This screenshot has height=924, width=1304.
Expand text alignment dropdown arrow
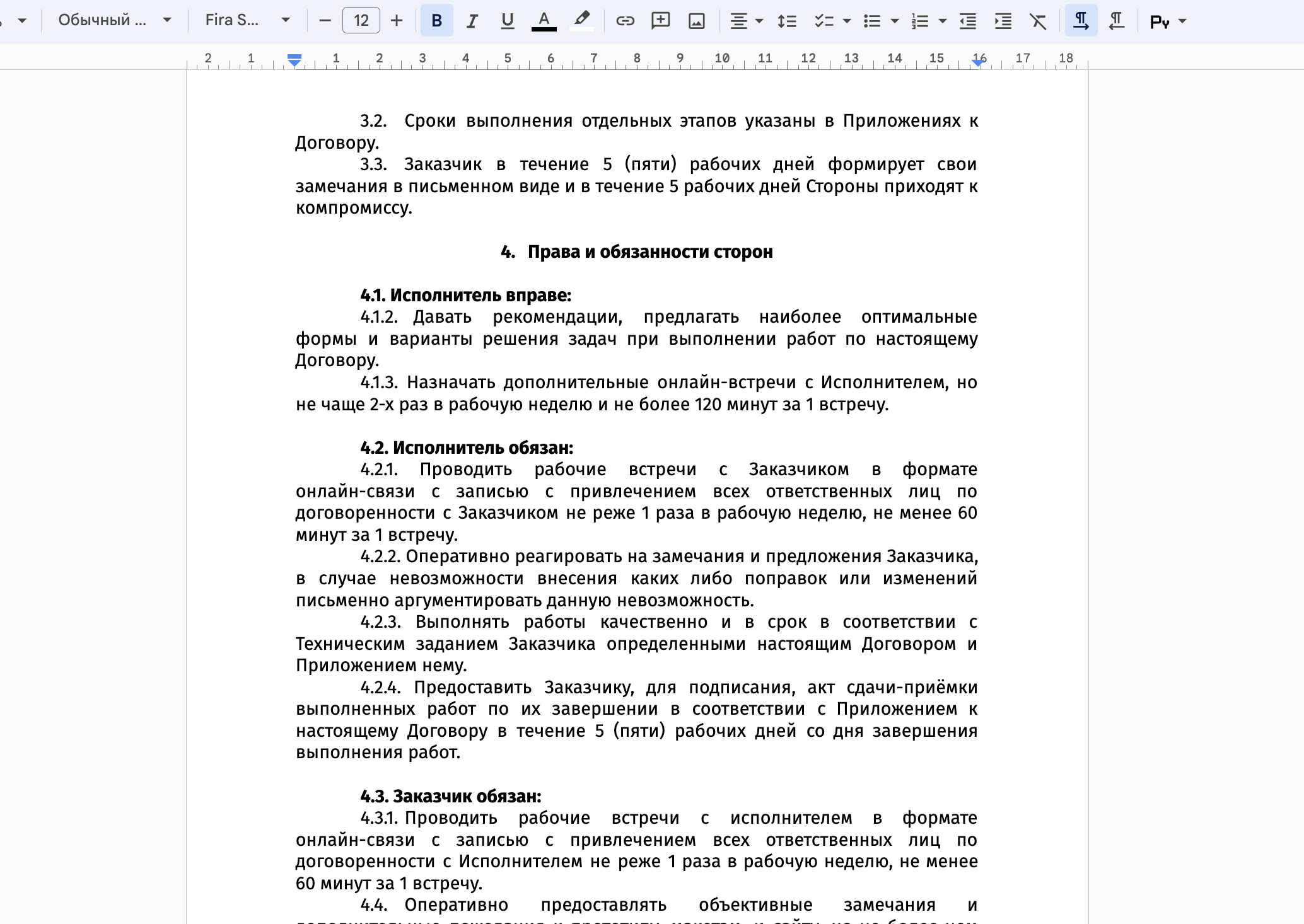click(759, 21)
